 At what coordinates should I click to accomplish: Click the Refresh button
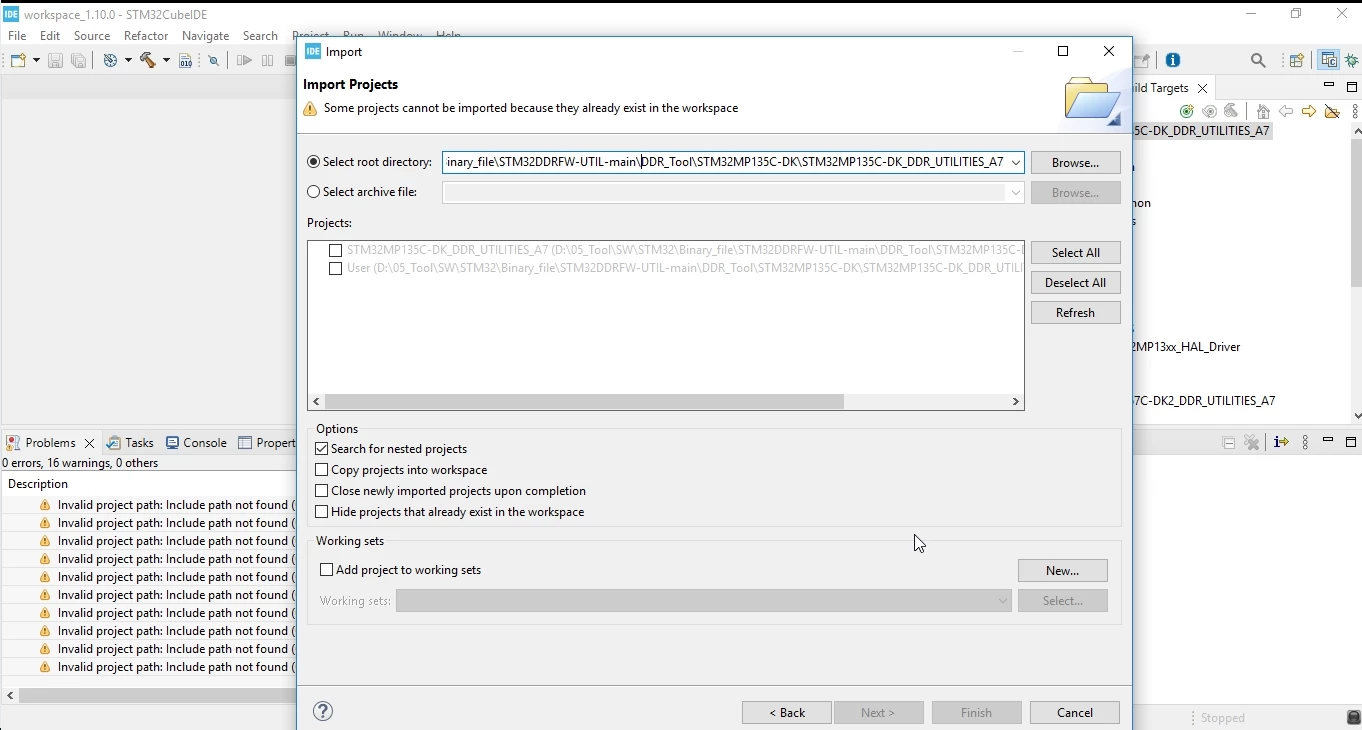(x=1076, y=313)
